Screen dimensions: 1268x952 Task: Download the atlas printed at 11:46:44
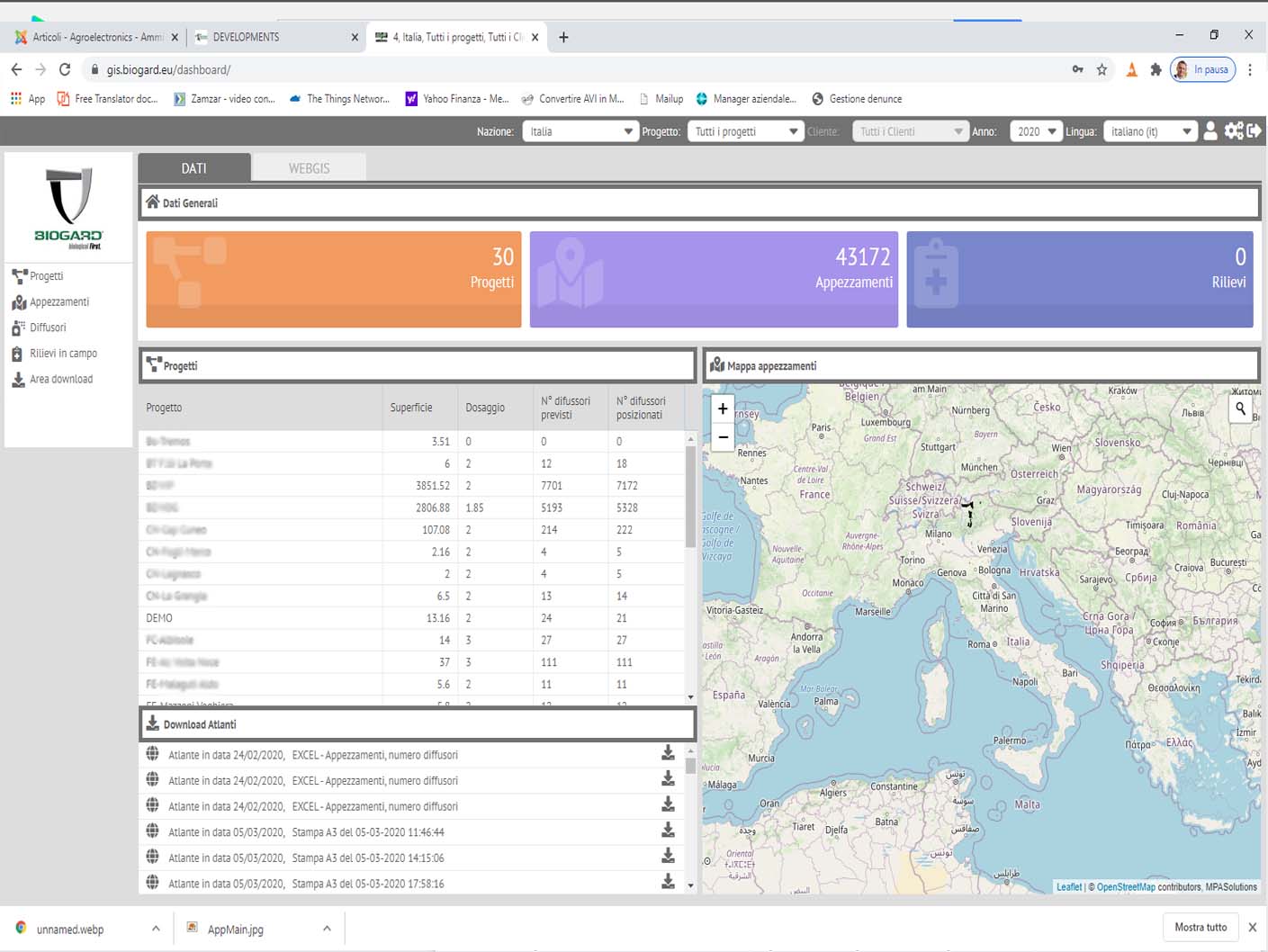(x=668, y=830)
